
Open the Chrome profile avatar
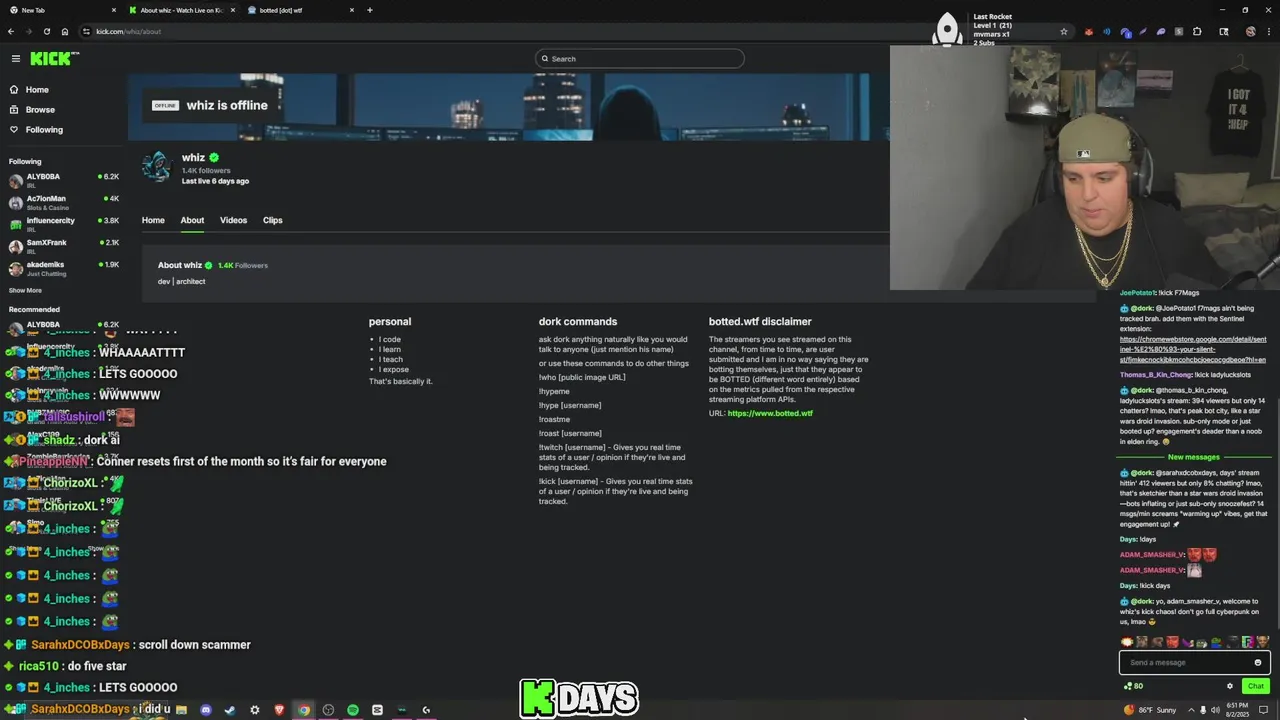(x=1251, y=32)
